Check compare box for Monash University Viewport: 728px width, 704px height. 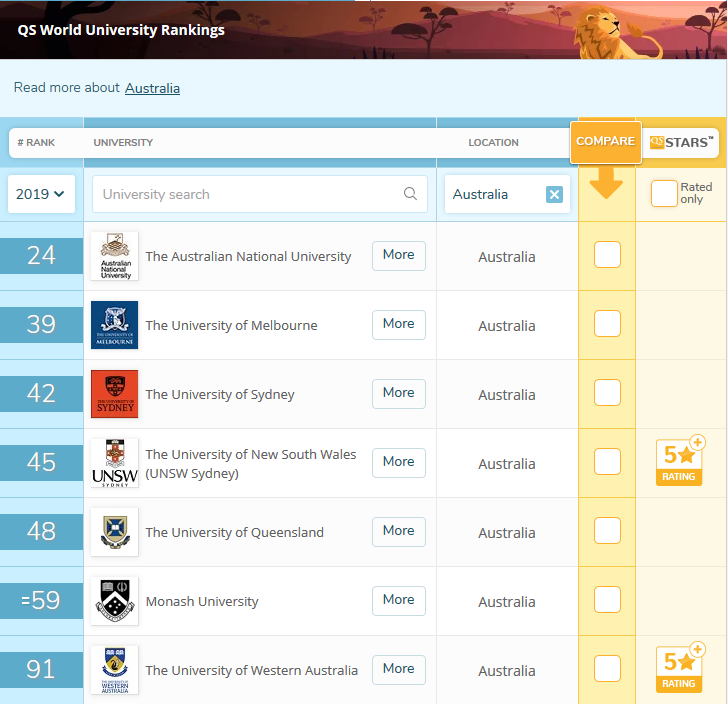607,600
